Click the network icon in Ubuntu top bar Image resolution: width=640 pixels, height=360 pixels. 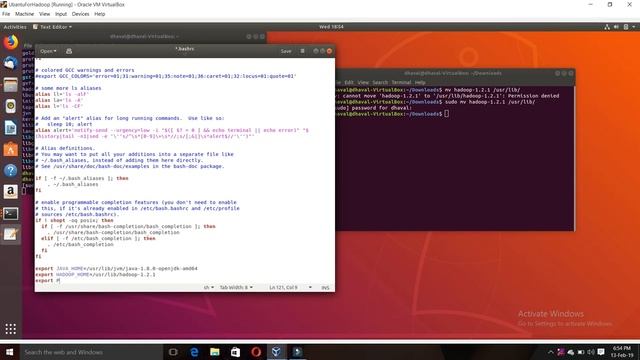click(607, 27)
